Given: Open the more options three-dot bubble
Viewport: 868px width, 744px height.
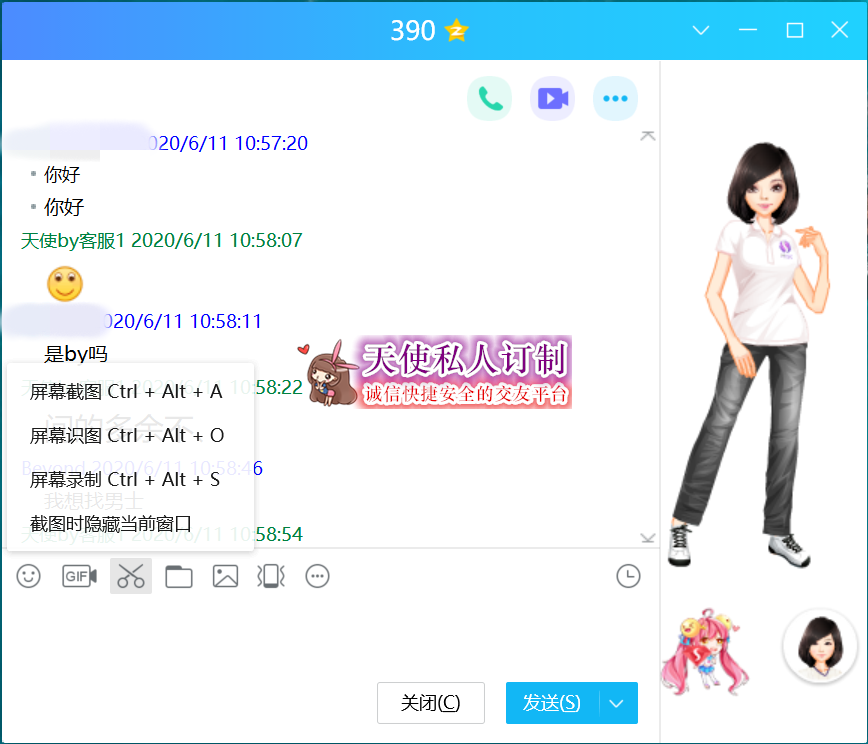Looking at the screenshot, I should 615,99.
